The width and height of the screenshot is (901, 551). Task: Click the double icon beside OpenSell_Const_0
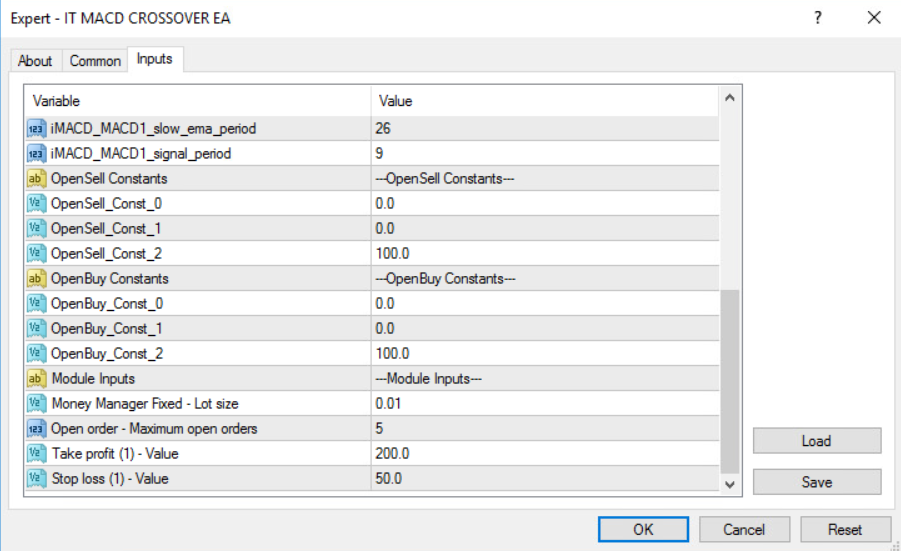(x=36, y=204)
